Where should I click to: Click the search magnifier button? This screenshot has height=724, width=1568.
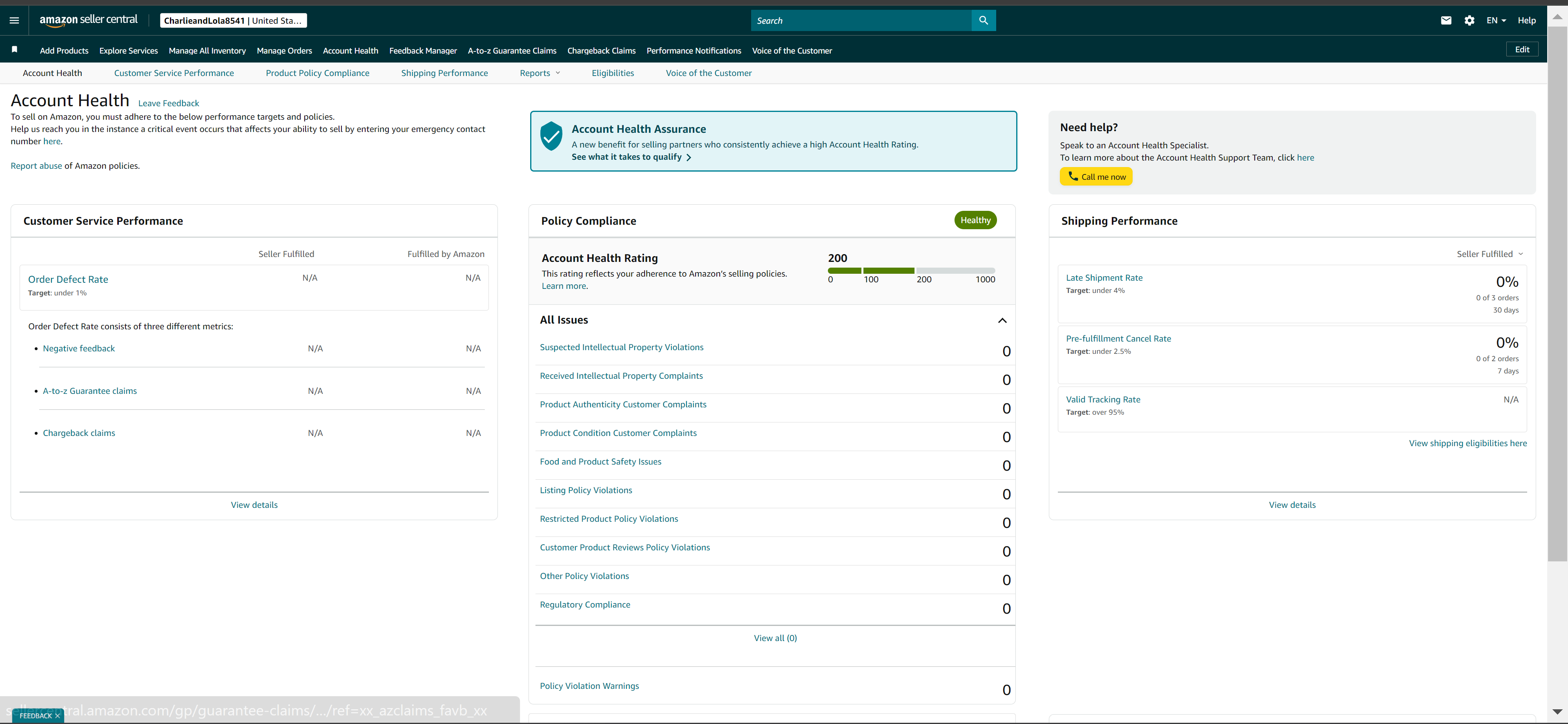(983, 21)
